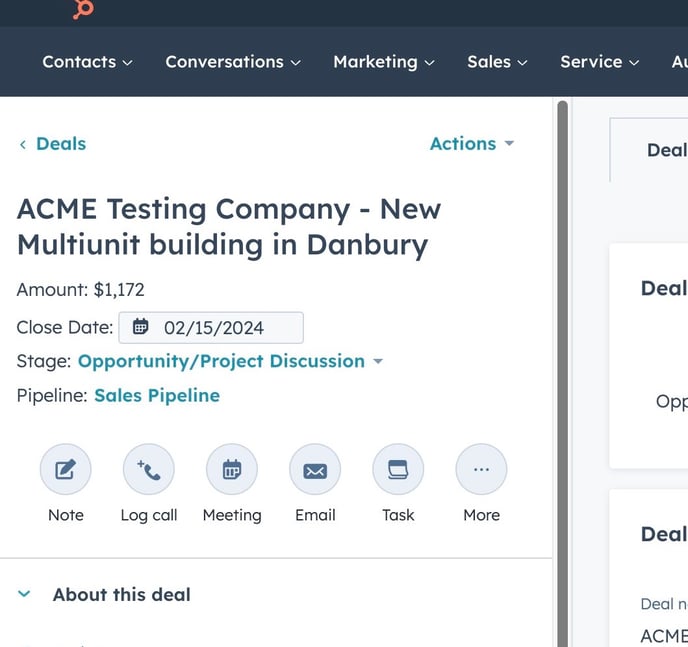Open the Actions dropdown
Viewport: 688px width, 647px height.
click(471, 144)
